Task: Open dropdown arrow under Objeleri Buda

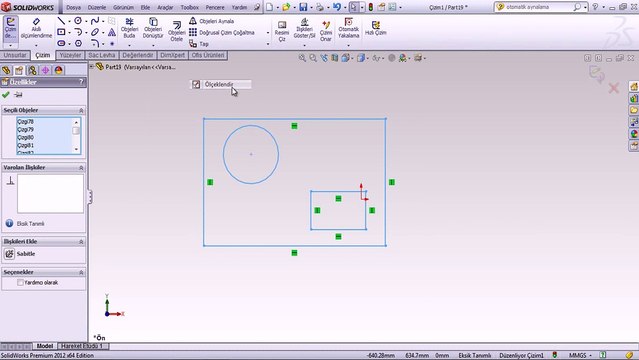Action: click(x=130, y=45)
